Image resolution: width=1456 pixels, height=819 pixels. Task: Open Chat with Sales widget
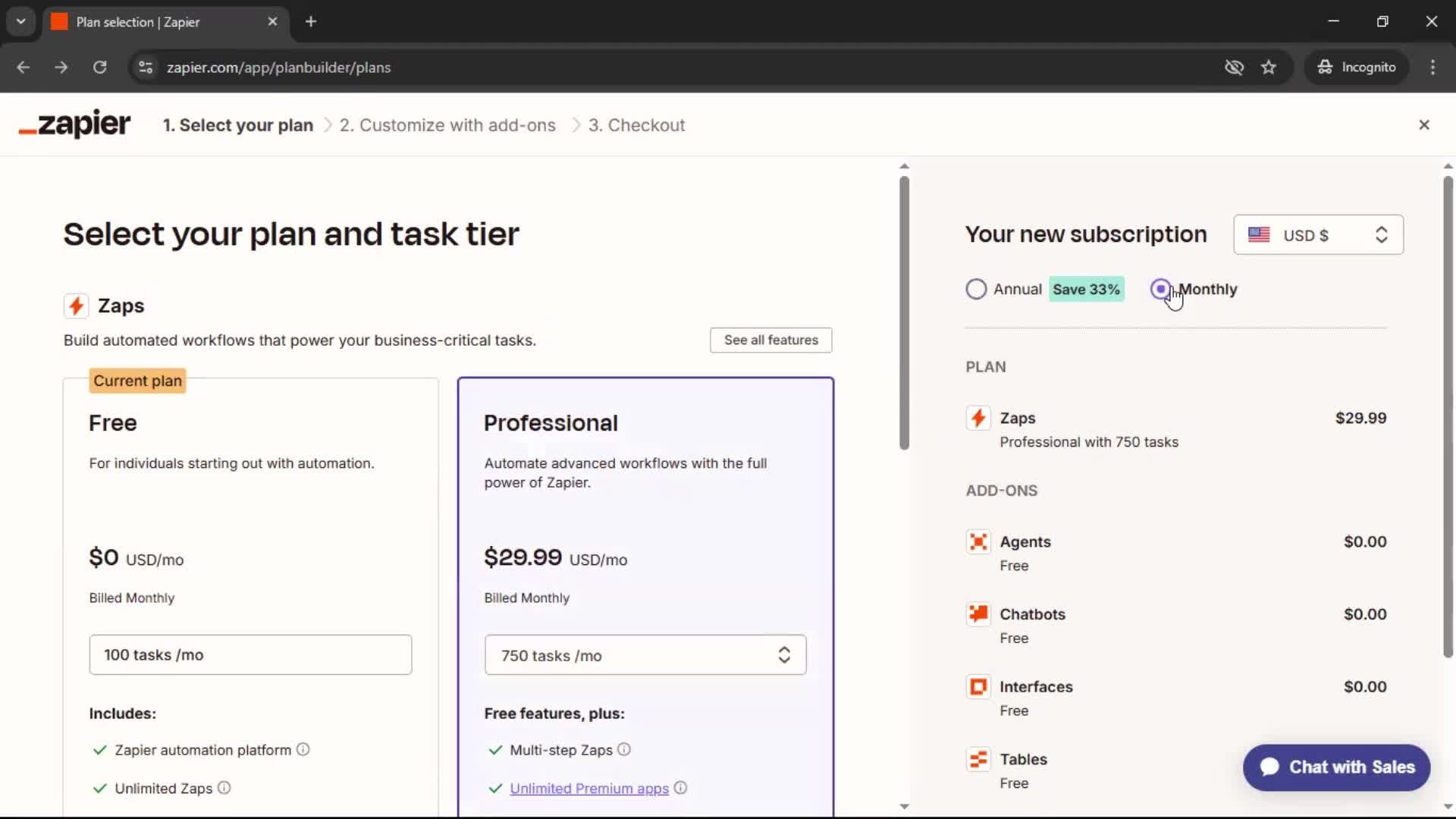click(x=1336, y=767)
